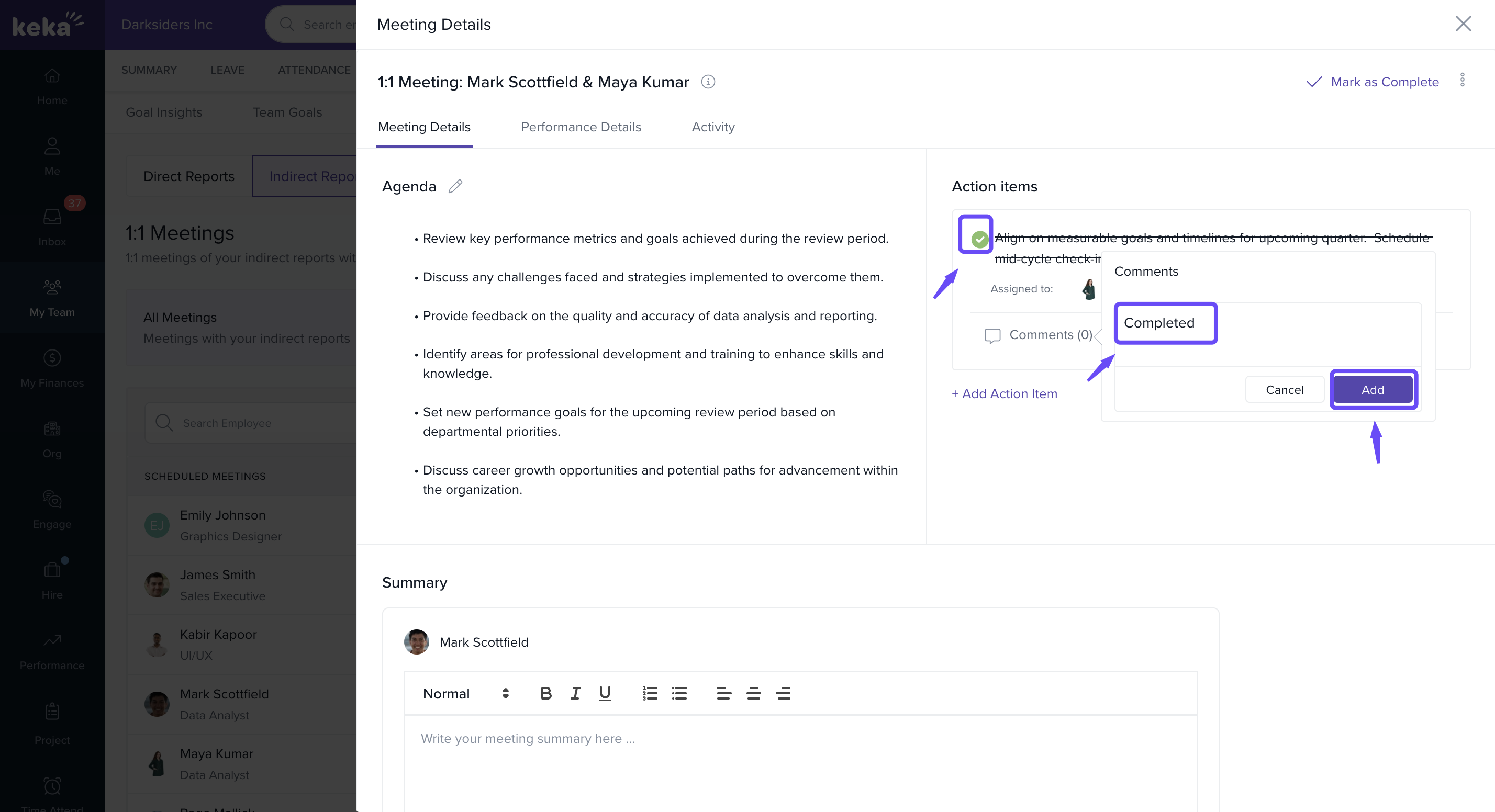
Task: Toggle bold formatting in summary editor
Action: (545, 693)
